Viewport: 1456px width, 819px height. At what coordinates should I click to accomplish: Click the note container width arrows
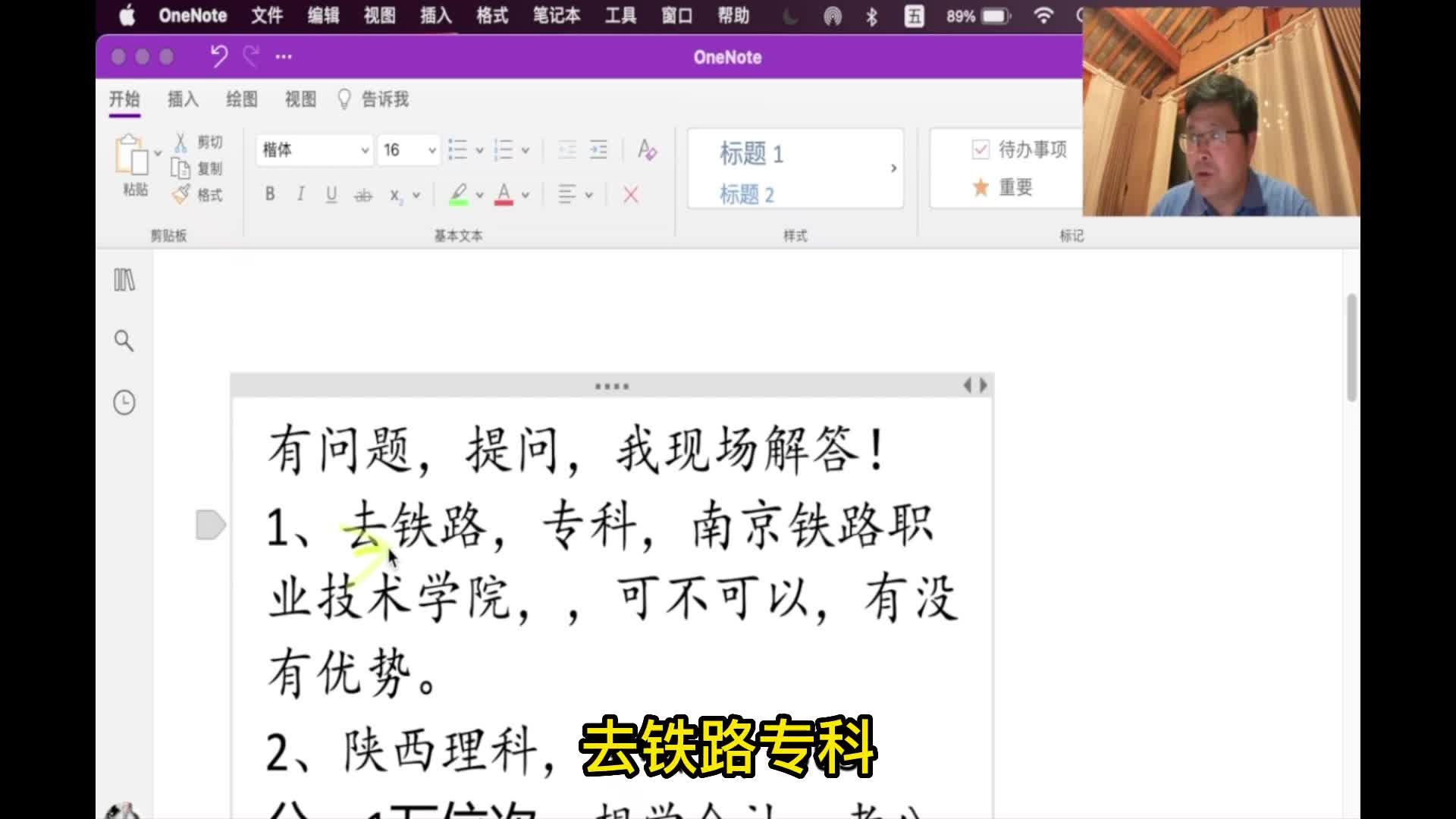click(x=976, y=385)
